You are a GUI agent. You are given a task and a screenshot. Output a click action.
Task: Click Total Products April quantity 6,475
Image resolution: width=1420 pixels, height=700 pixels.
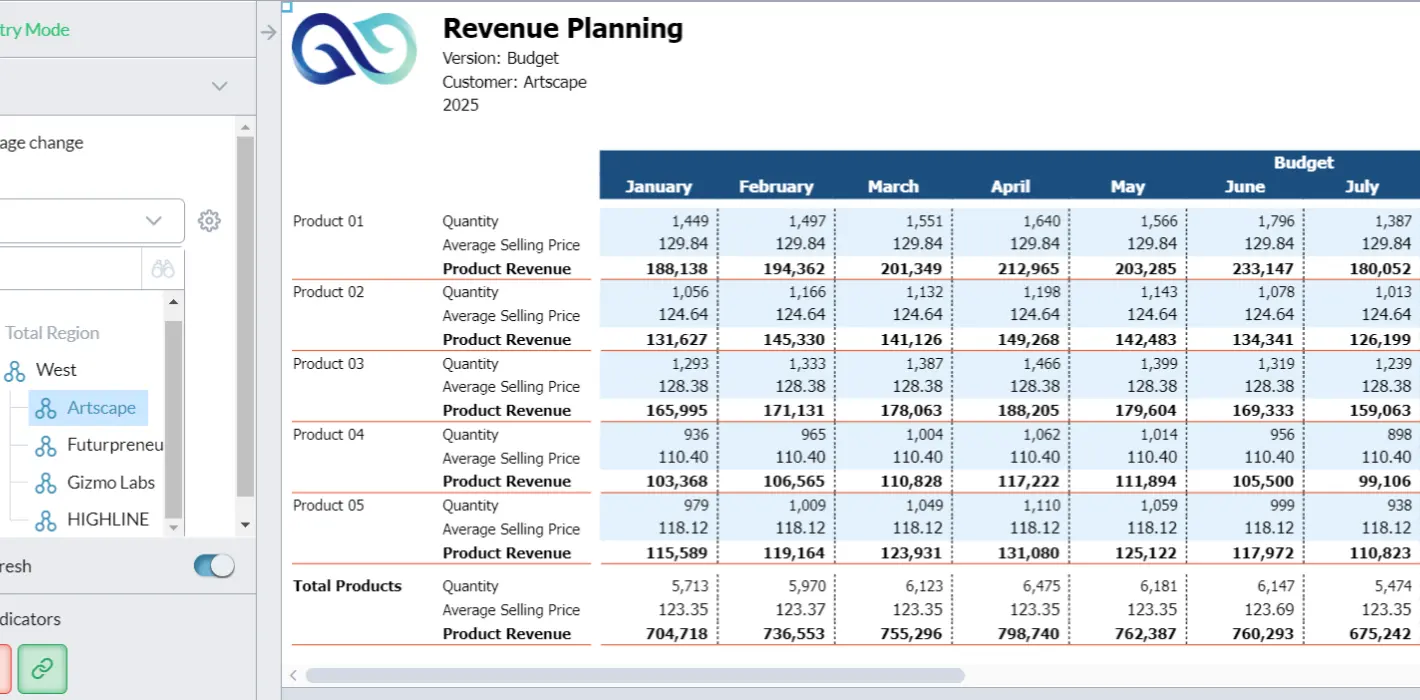(1042, 586)
